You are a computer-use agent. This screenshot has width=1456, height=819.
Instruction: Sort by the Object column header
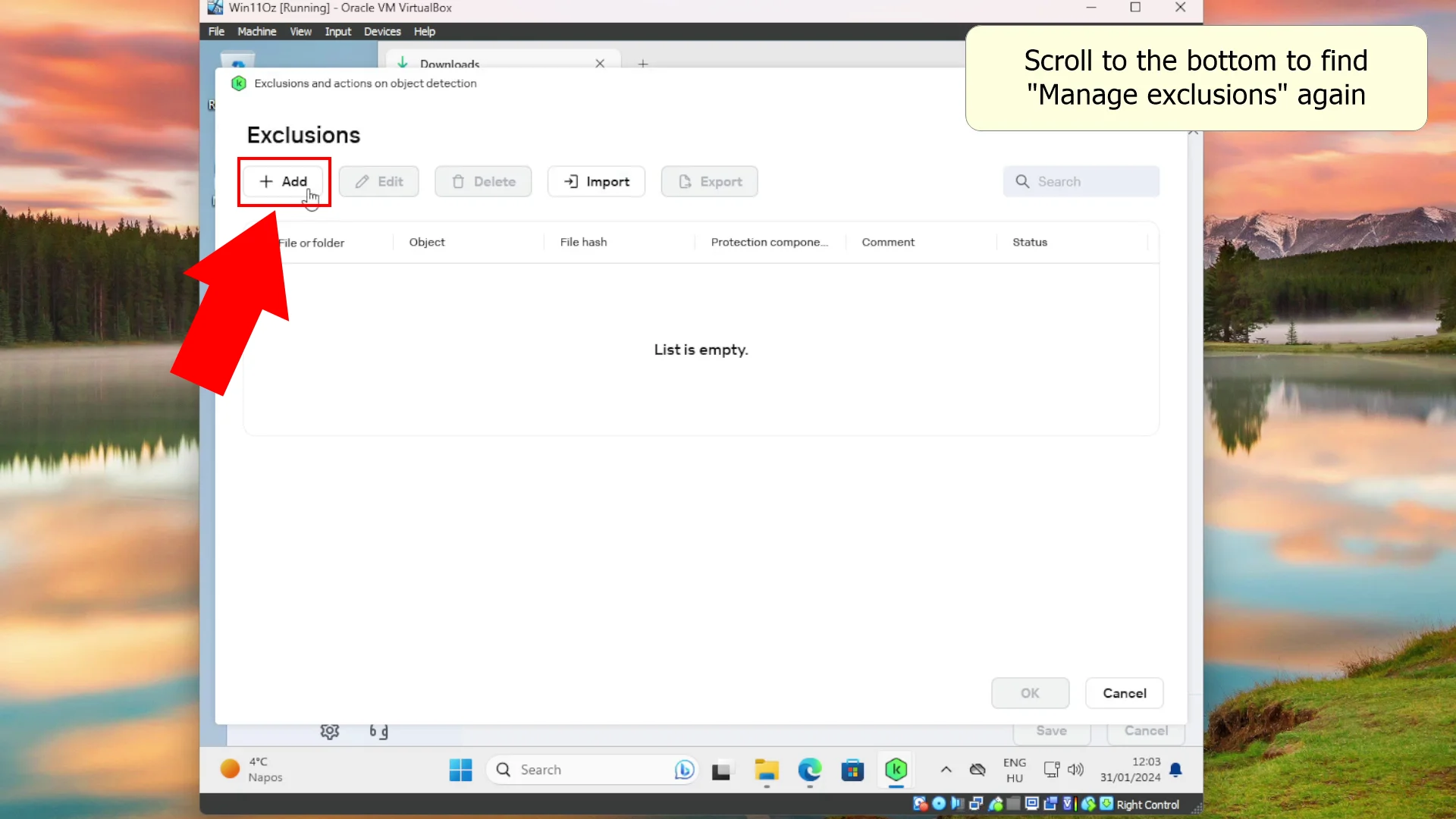point(427,242)
